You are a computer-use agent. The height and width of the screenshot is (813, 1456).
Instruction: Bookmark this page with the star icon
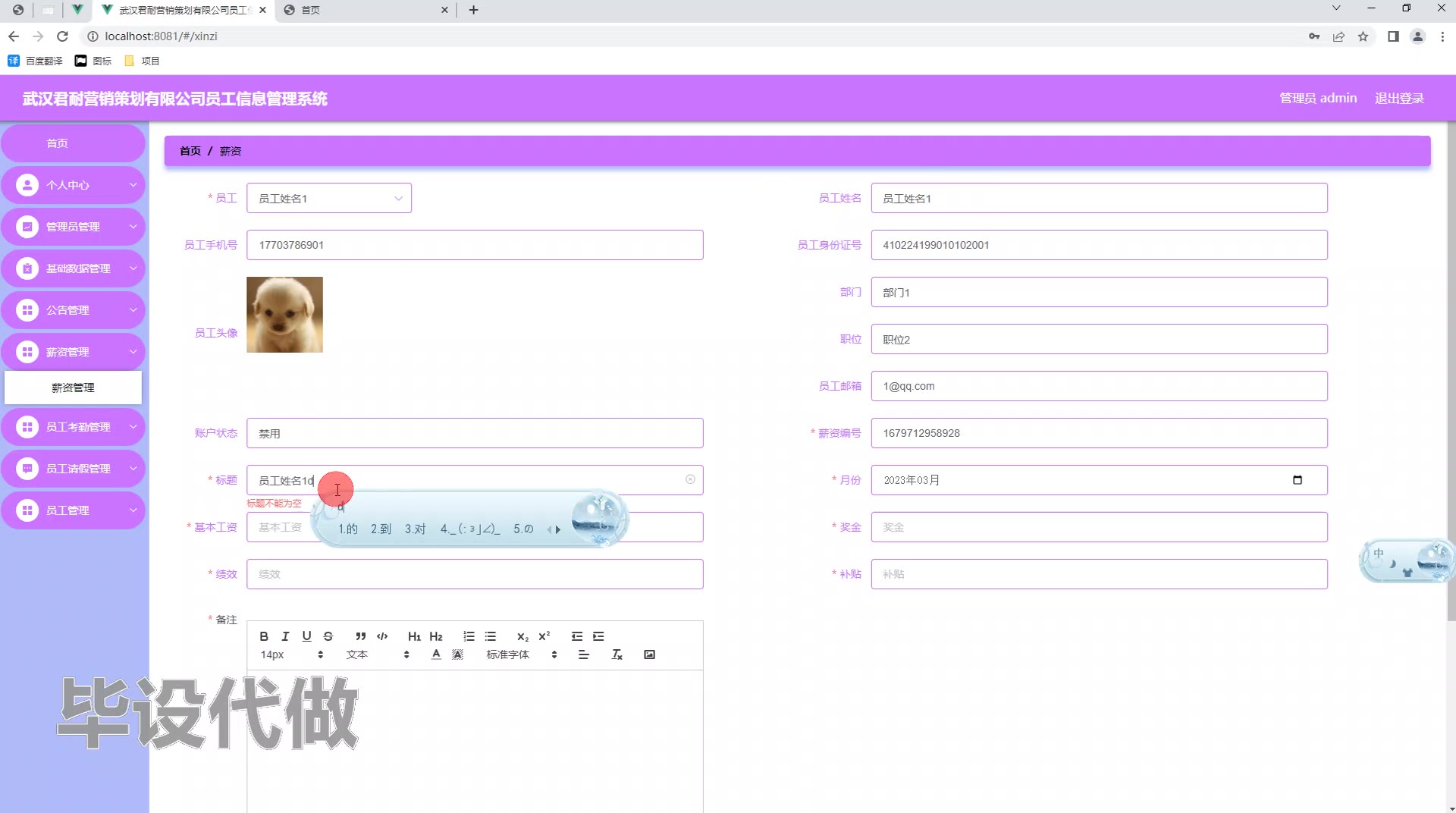pyautogui.click(x=1363, y=36)
